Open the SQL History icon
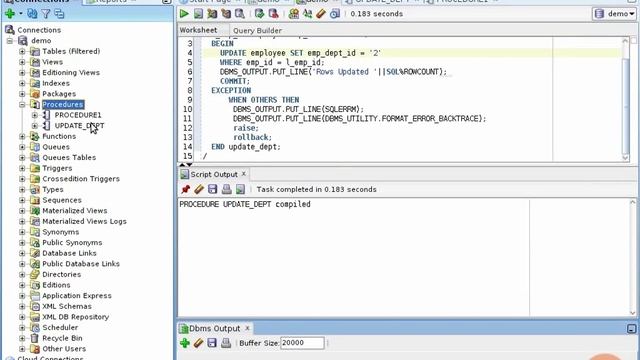Image resolution: width=640 pixels, height=360 pixels. point(335,14)
